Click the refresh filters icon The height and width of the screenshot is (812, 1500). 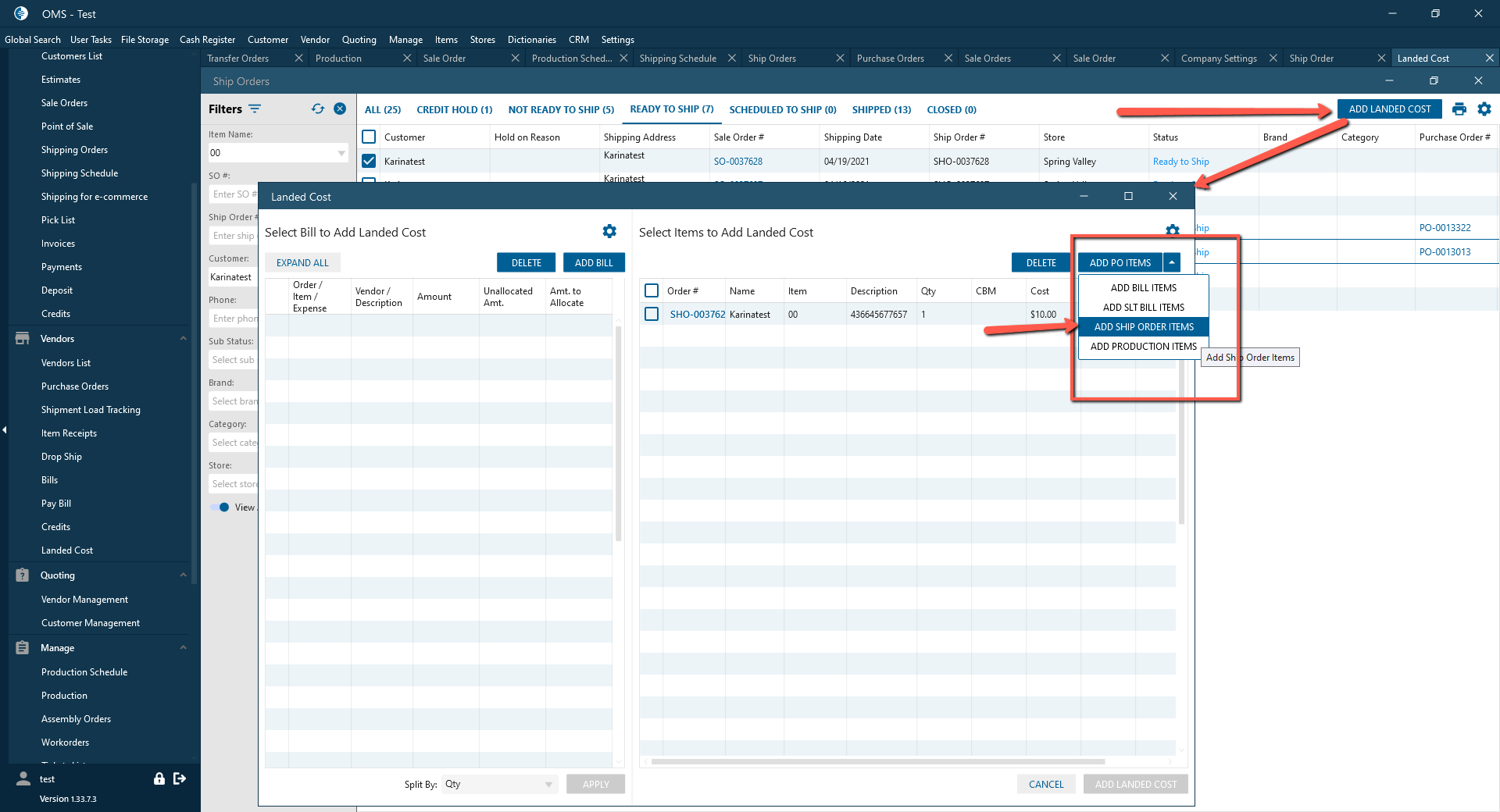click(317, 109)
